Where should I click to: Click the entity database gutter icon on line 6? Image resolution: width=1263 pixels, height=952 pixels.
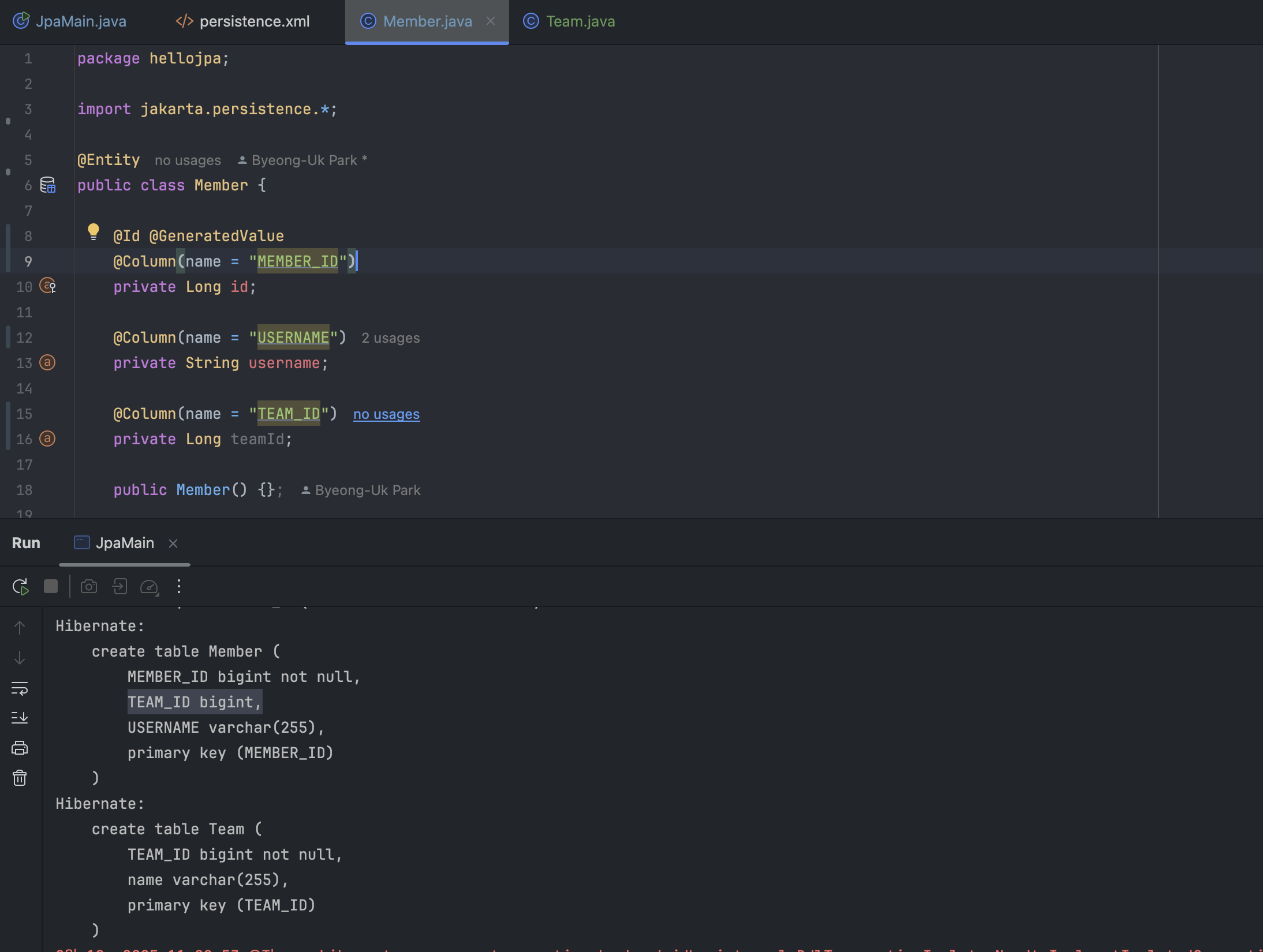coord(47,185)
